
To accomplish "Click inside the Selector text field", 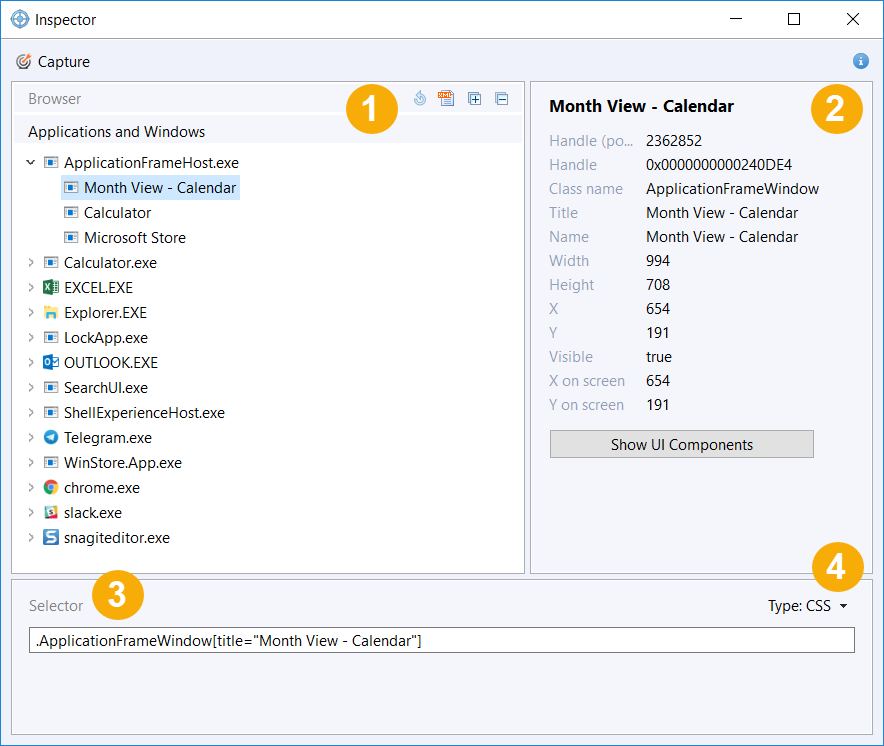I will (441, 640).
